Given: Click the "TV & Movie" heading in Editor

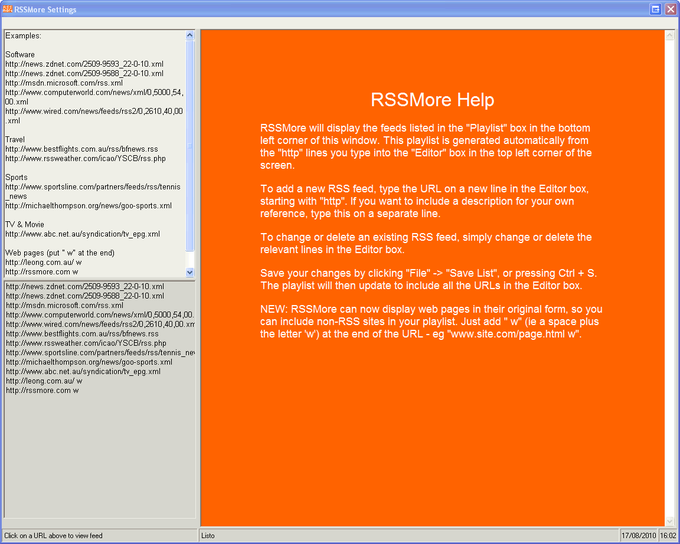Looking at the screenshot, I should coord(25,225).
